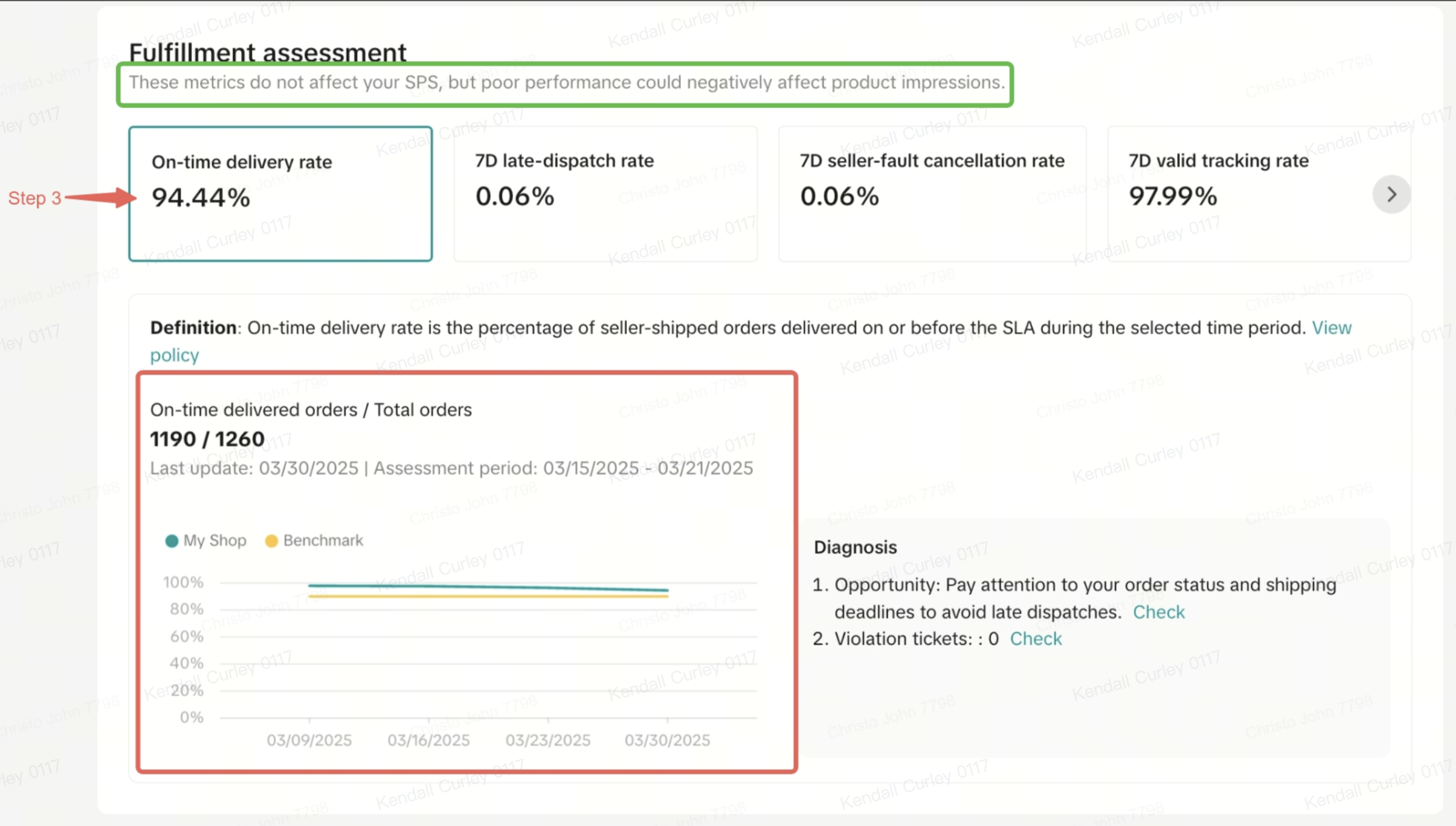Image resolution: width=1456 pixels, height=826 pixels.
Task: Select the On-time delivery rate card
Action: pyautogui.click(x=280, y=194)
